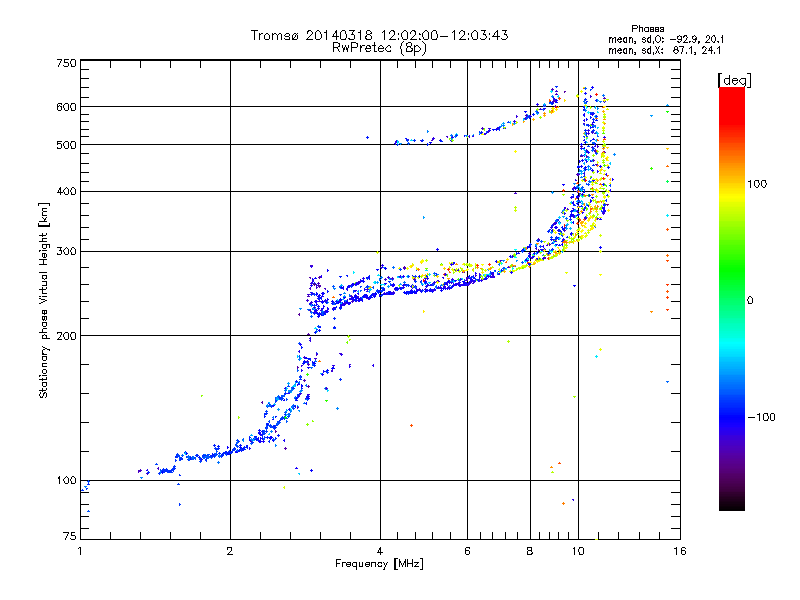Click the x-axis '8' MHz tick label
The image size is (800, 600).
(x=530, y=551)
